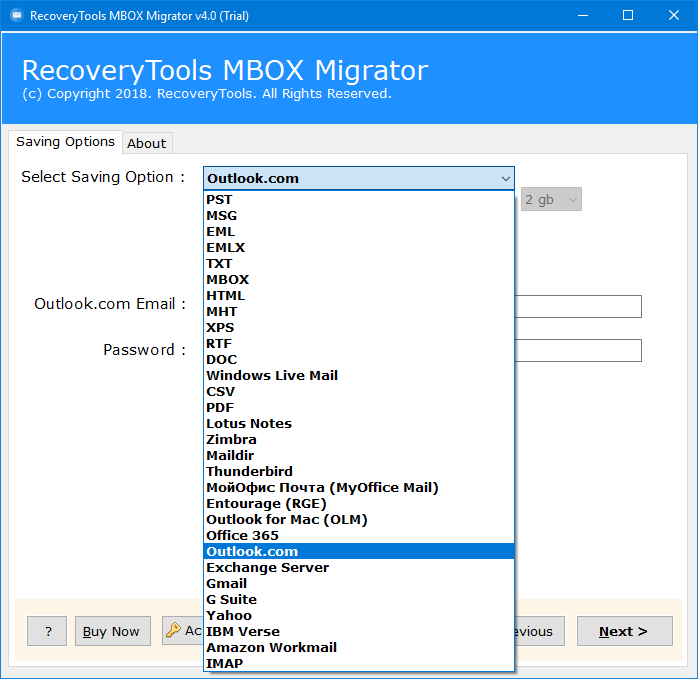Choose Yahoo saving option

tap(359, 615)
